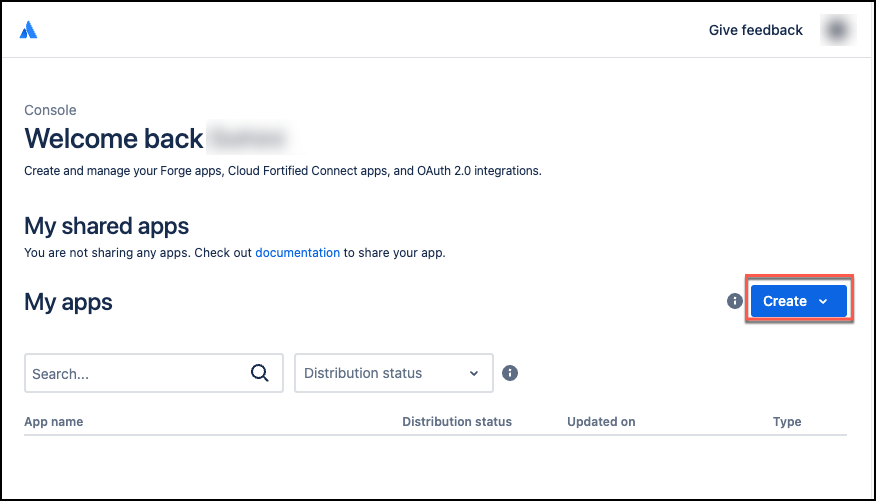Click the info icon beside Distribution status filter

[x=510, y=373]
